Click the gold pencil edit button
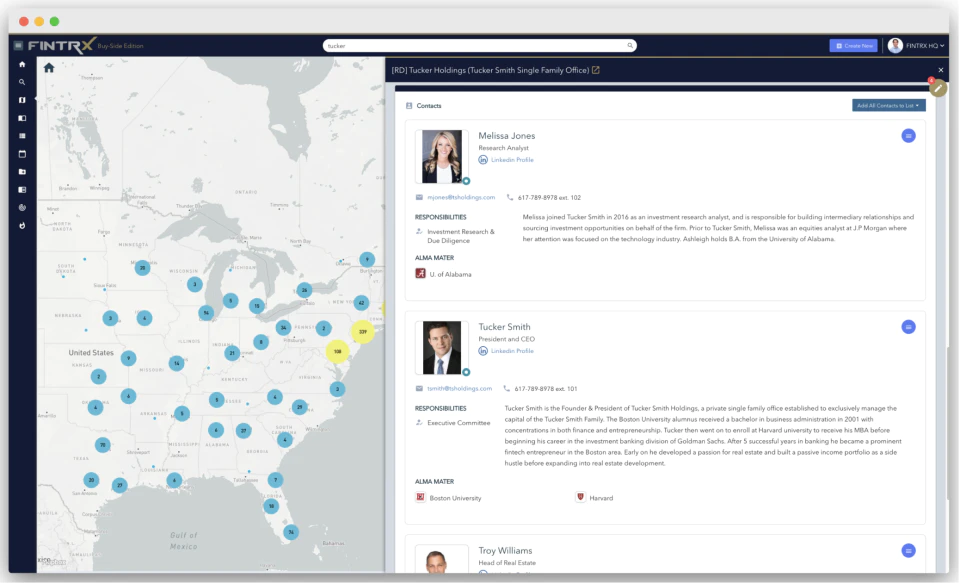Viewport: 960px width, 583px height. point(937,89)
